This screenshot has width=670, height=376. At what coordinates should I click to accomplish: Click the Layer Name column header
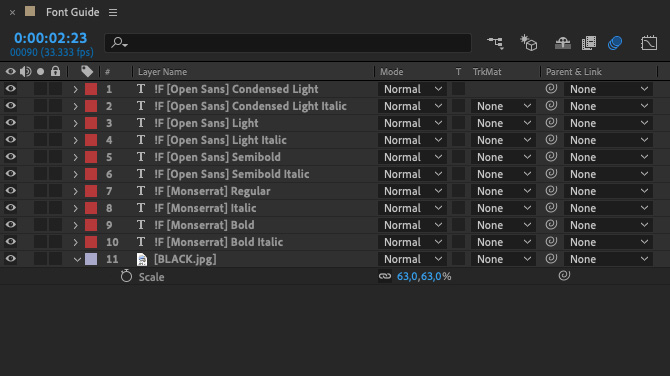click(162, 72)
